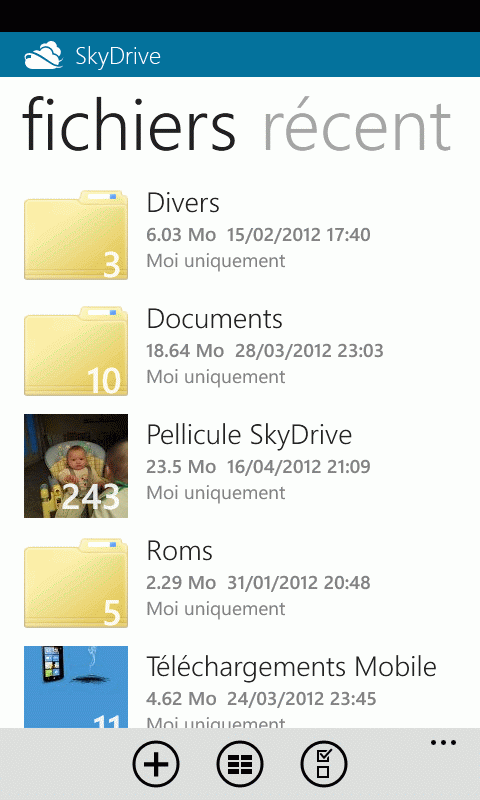This screenshot has height=800, width=480.
Task: Expand the app bar using three dots
Action: coord(443,742)
